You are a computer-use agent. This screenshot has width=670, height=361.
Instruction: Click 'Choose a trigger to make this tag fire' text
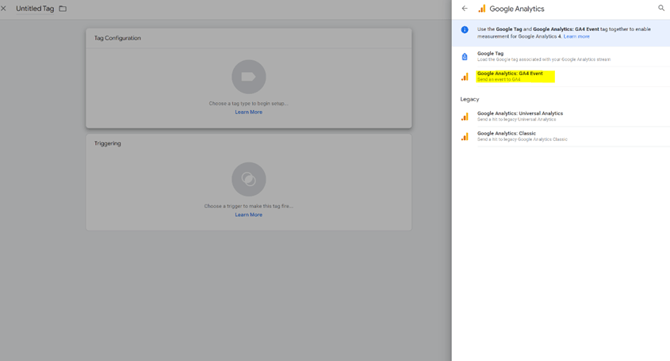(249, 206)
